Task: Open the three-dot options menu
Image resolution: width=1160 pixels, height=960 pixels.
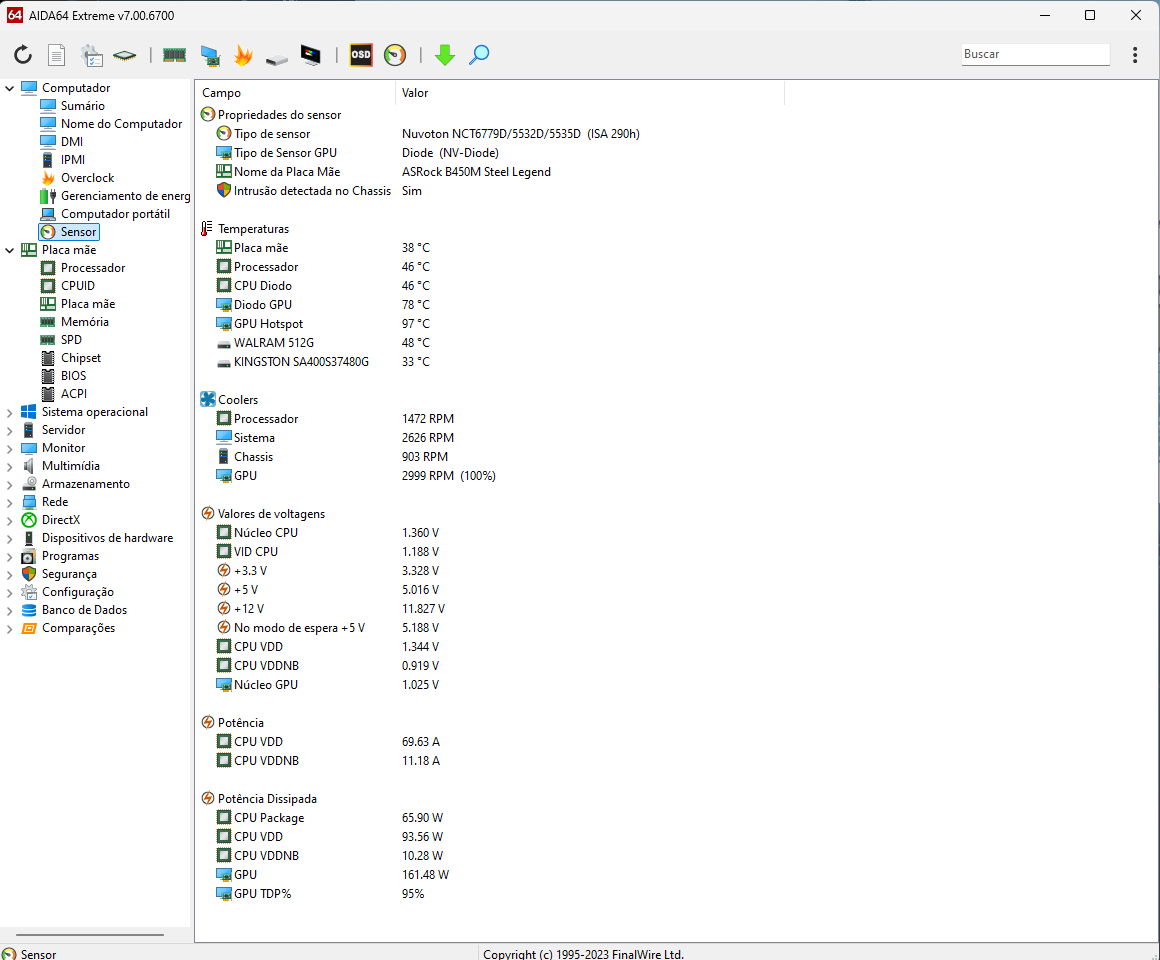Action: (x=1135, y=55)
